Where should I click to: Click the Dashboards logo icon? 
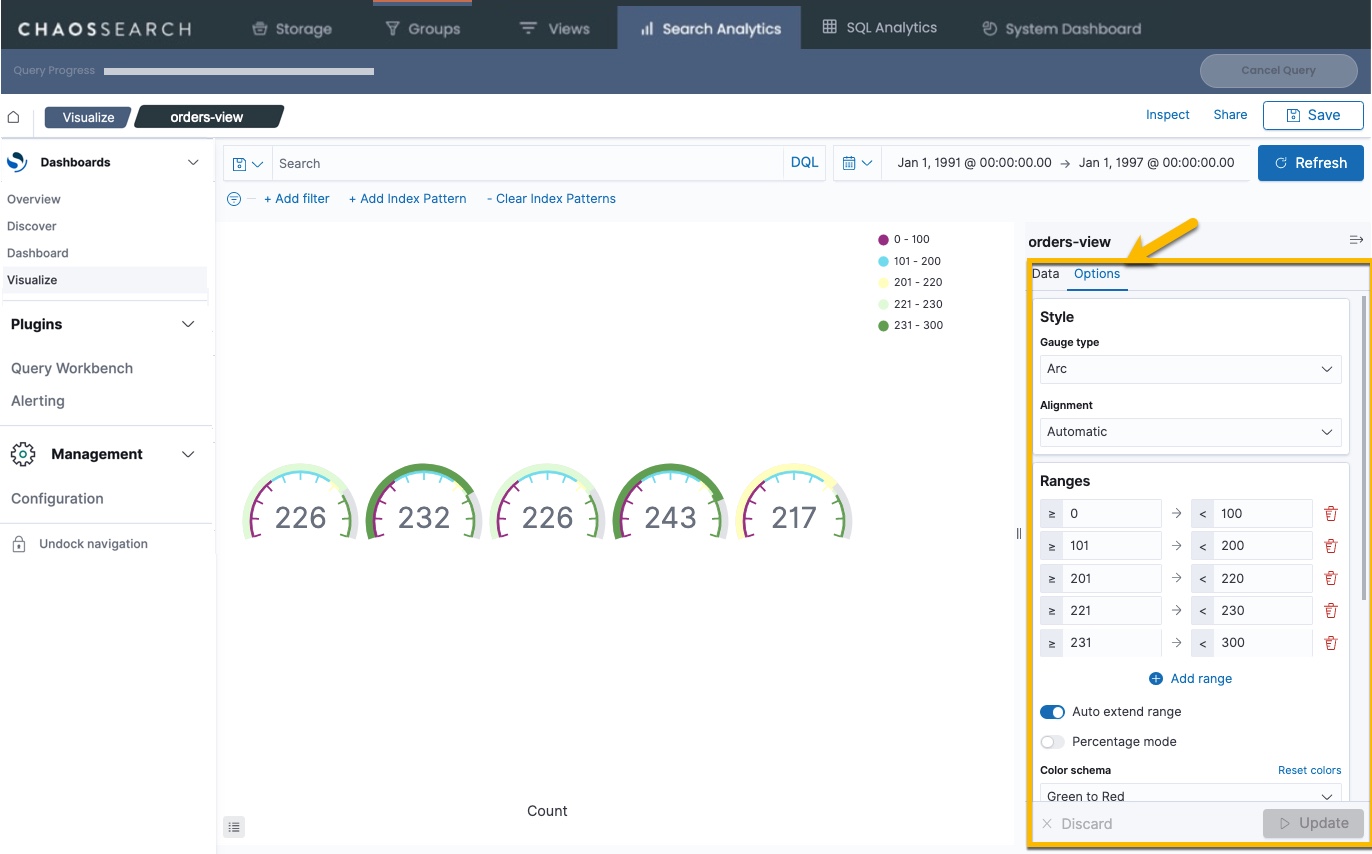(17, 162)
